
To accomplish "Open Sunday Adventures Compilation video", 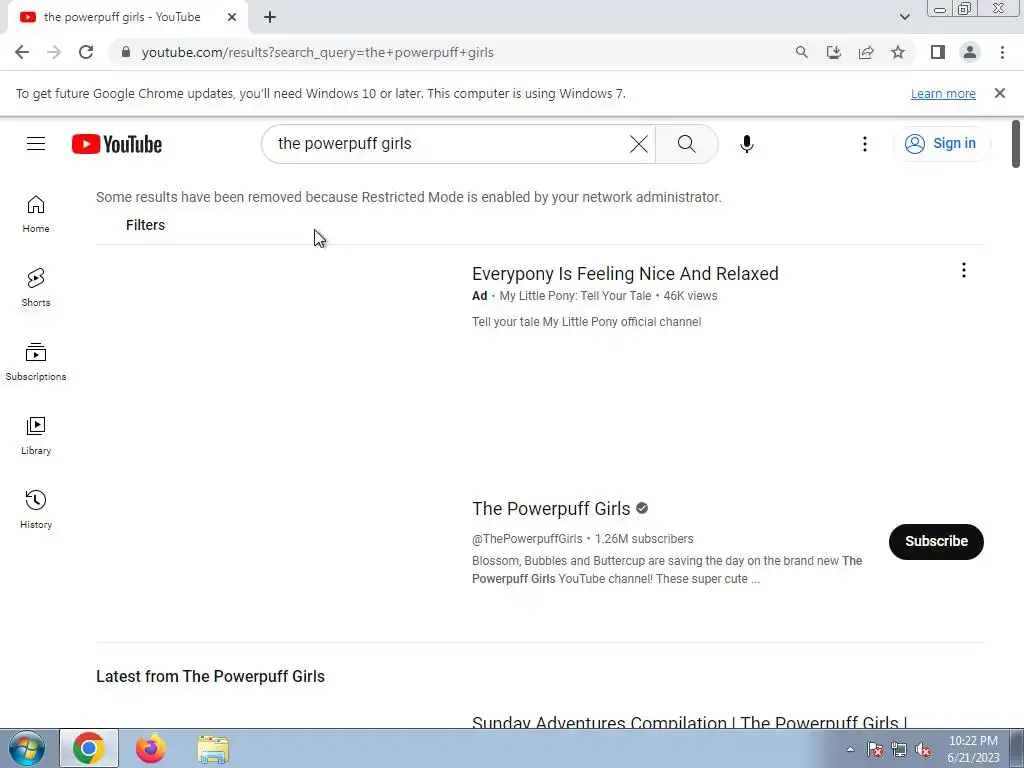I will pyautogui.click(x=689, y=722).
